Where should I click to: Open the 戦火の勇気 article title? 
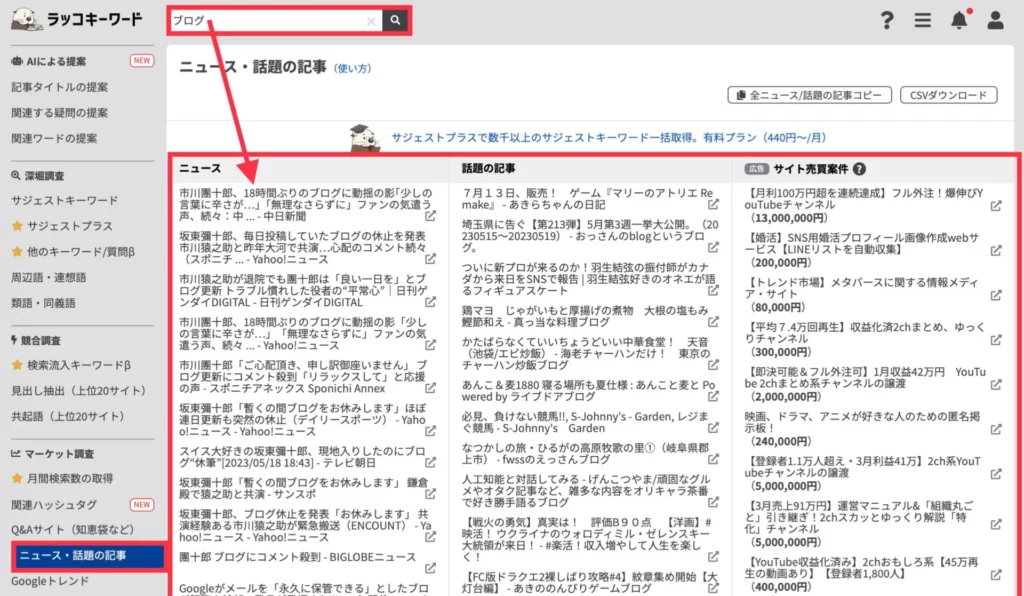pos(586,540)
